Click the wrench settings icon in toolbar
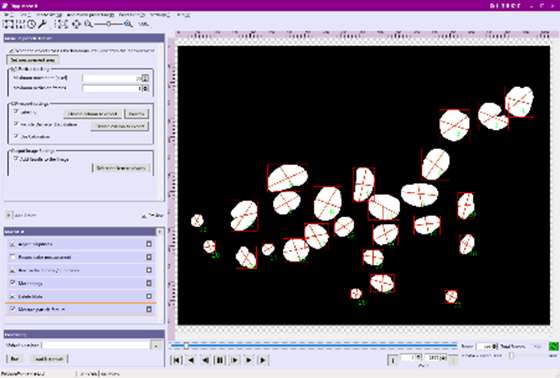 42,24
